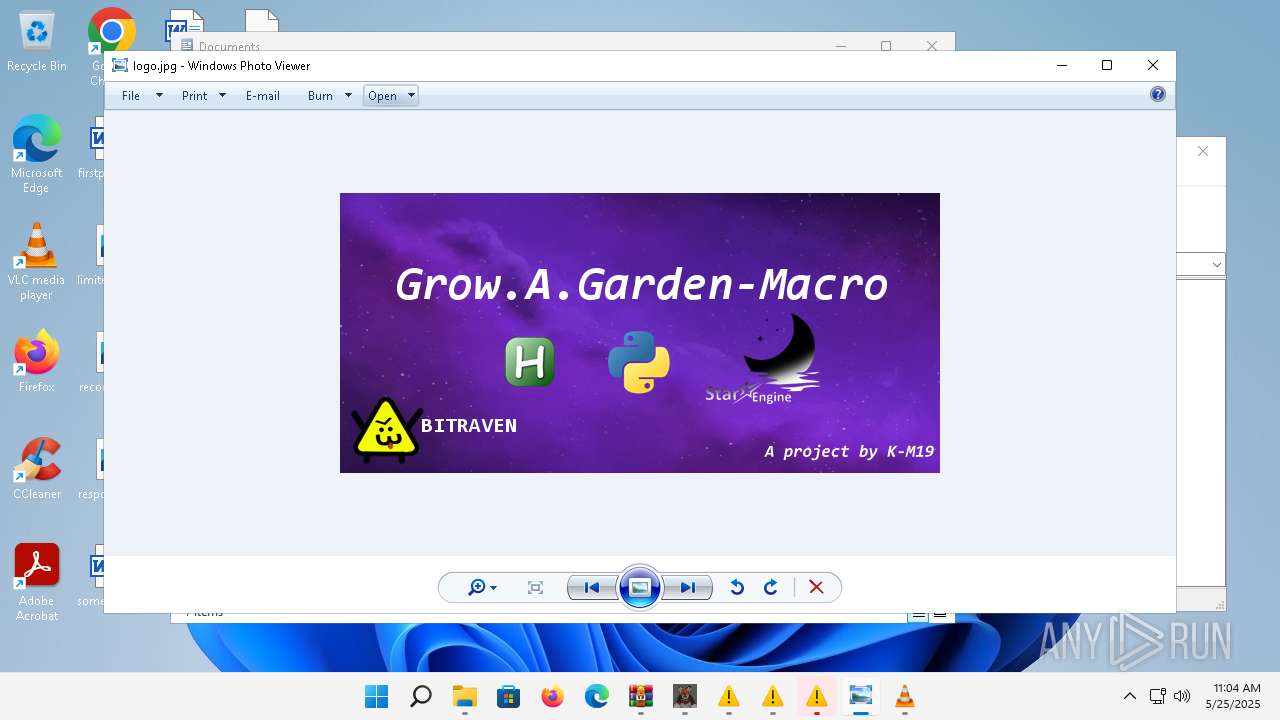Image resolution: width=1280 pixels, height=720 pixels.
Task: Close the Photo Viewer window
Action: (1153, 65)
